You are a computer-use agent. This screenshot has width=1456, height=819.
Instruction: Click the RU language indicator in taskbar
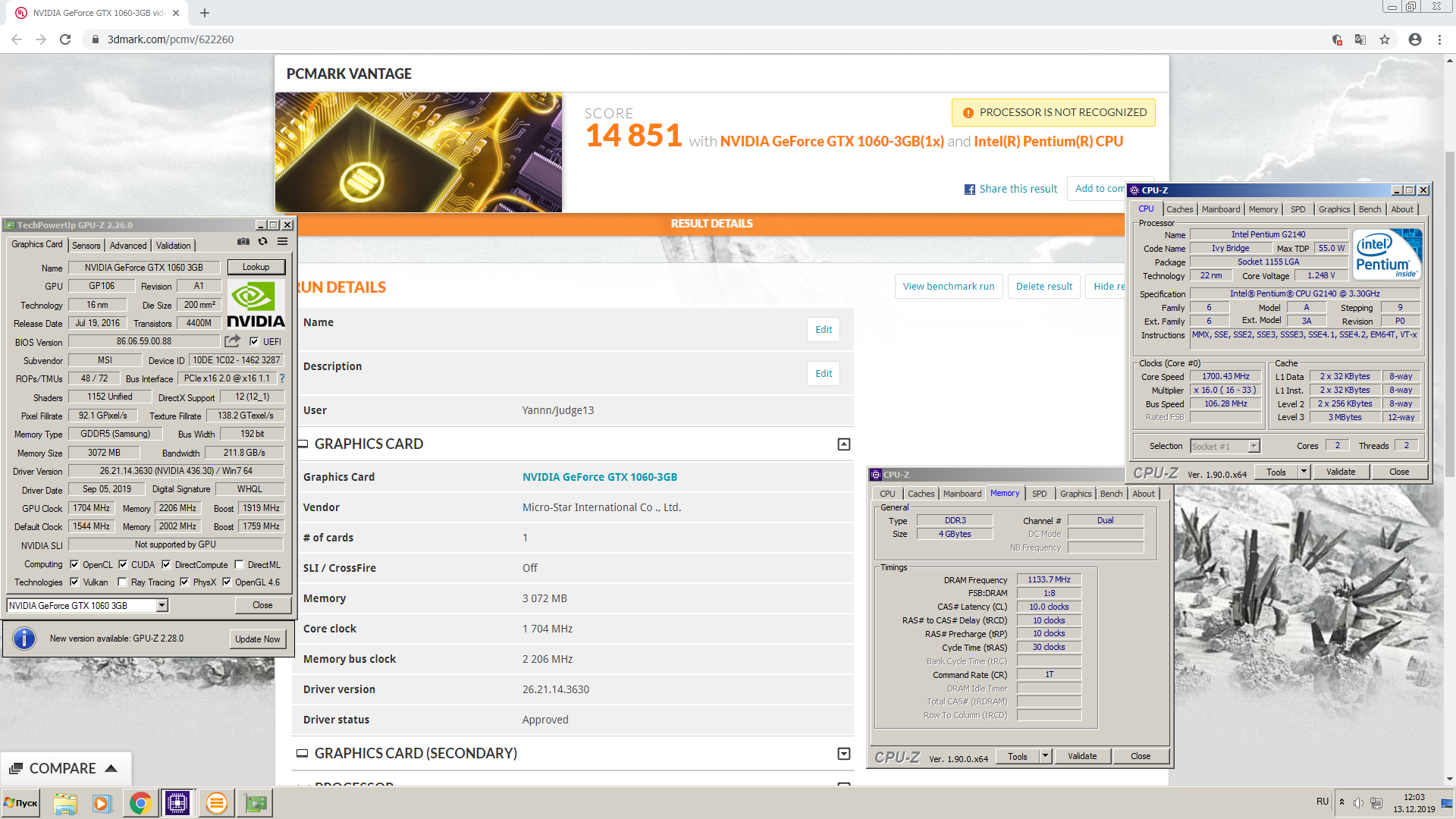(x=1323, y=802)
